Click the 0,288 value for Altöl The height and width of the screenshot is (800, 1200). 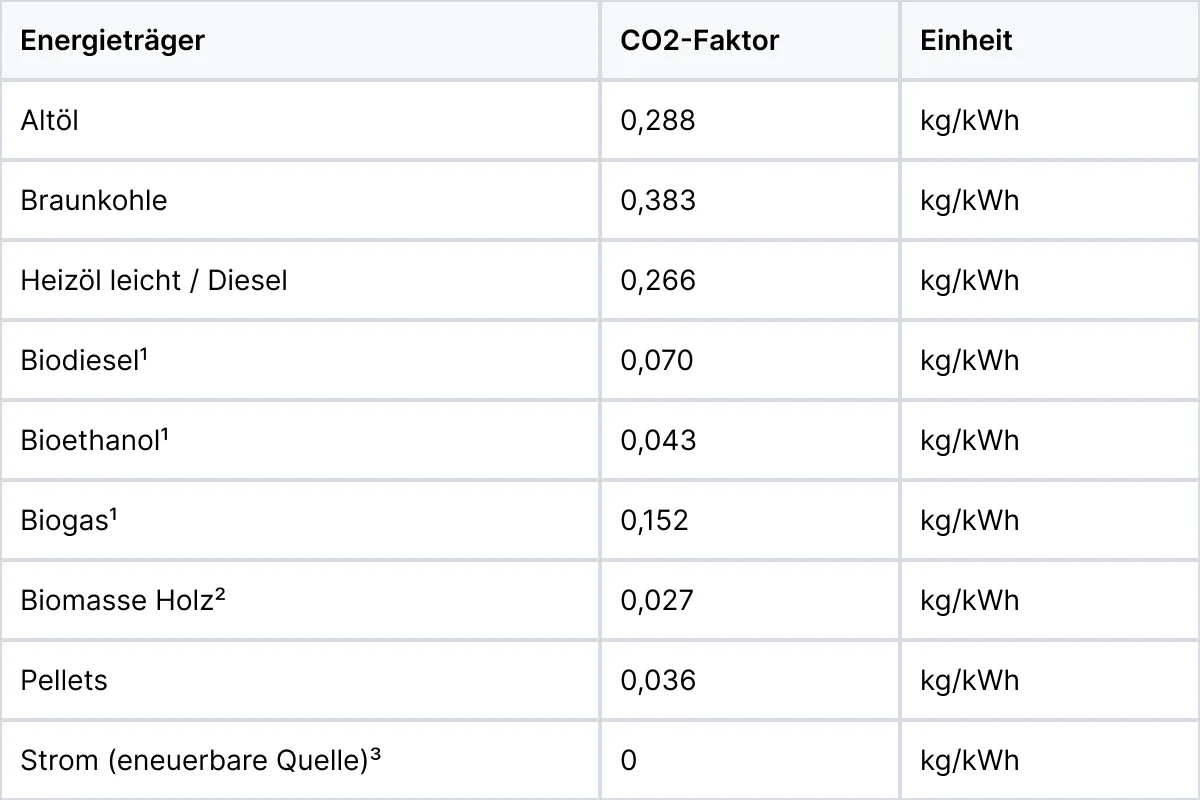658,120
